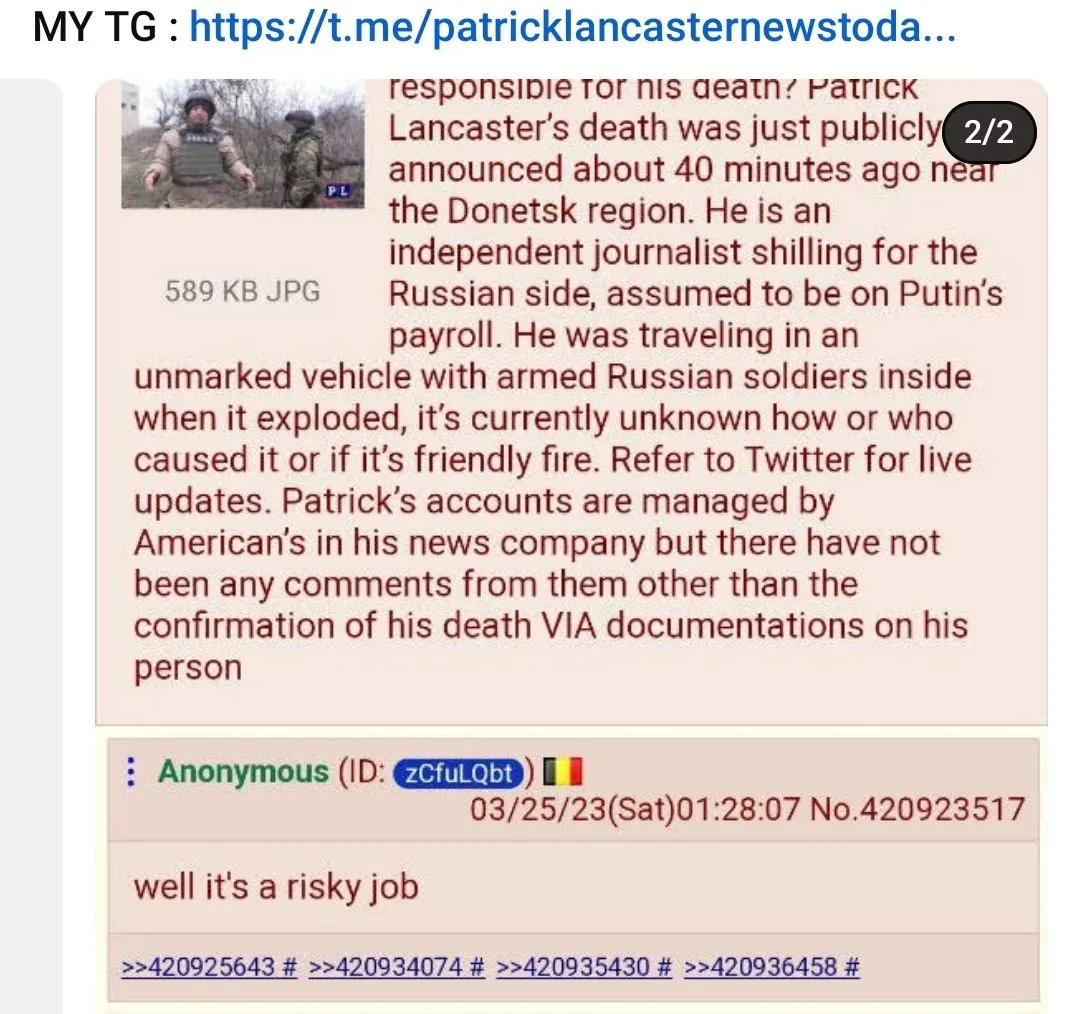Click the post timestamp 03/25/23(Sat)01:28:07
This screenshot has height=1014, width=1080.
coord(635,809)
